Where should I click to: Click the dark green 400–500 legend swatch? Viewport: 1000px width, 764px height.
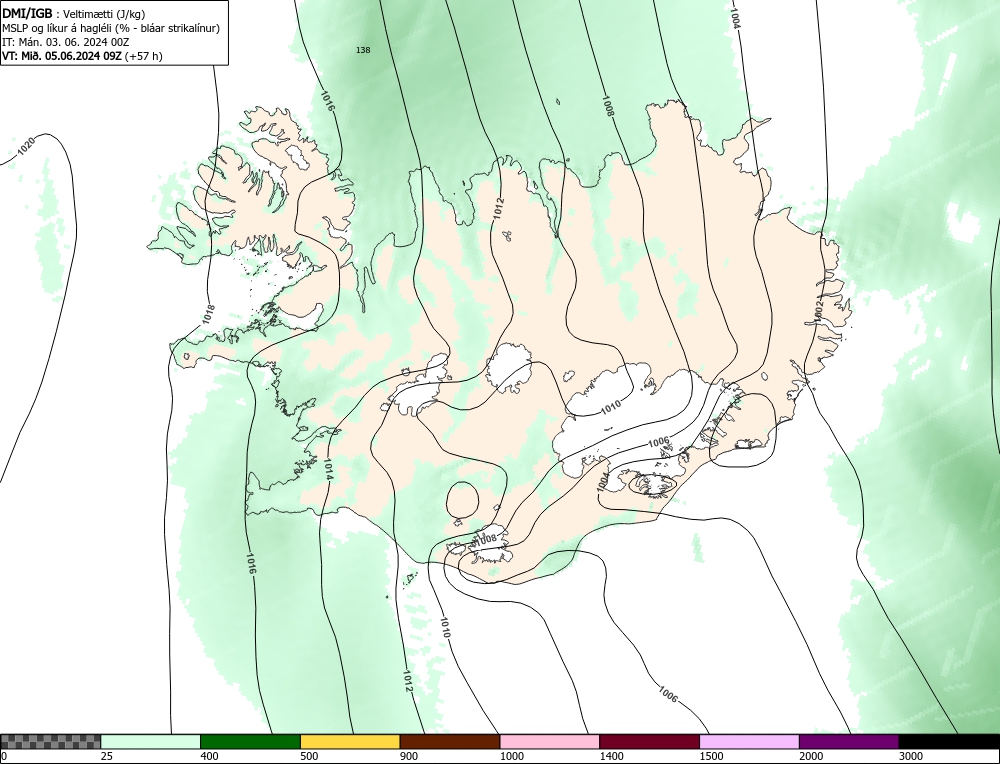250,742
